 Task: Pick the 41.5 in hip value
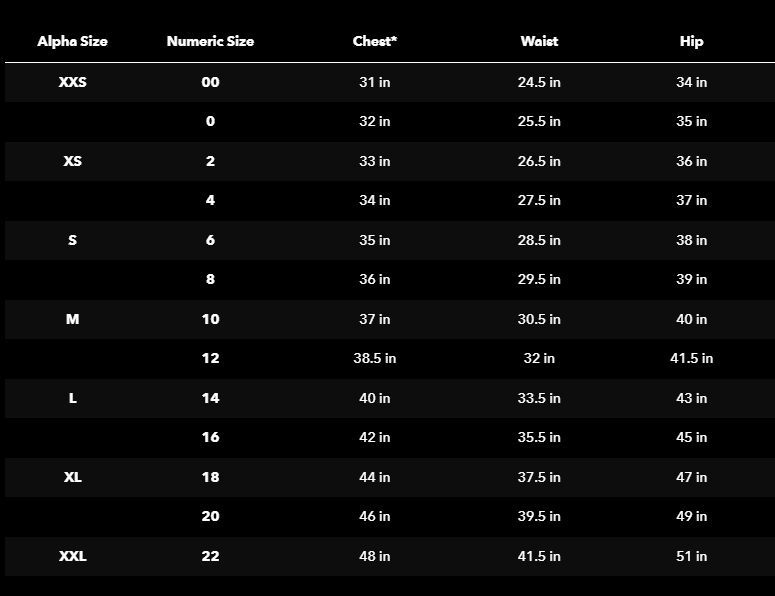coord(691,358)
